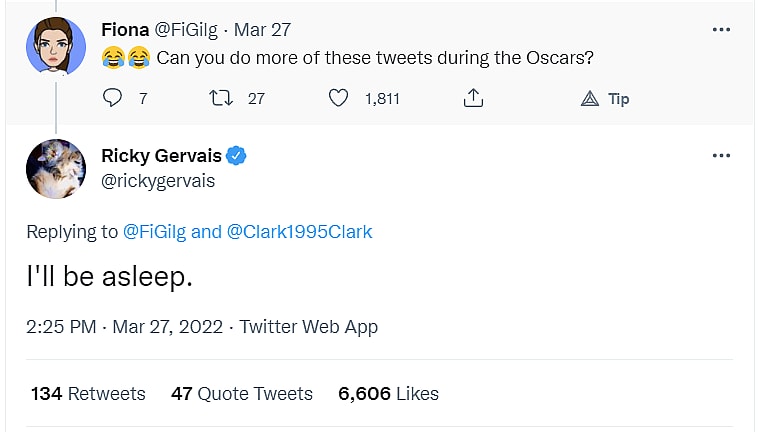This screenshot has width=759, height=432.
Task: View the 47 Quote Tweets list
Action: point(241,393)
